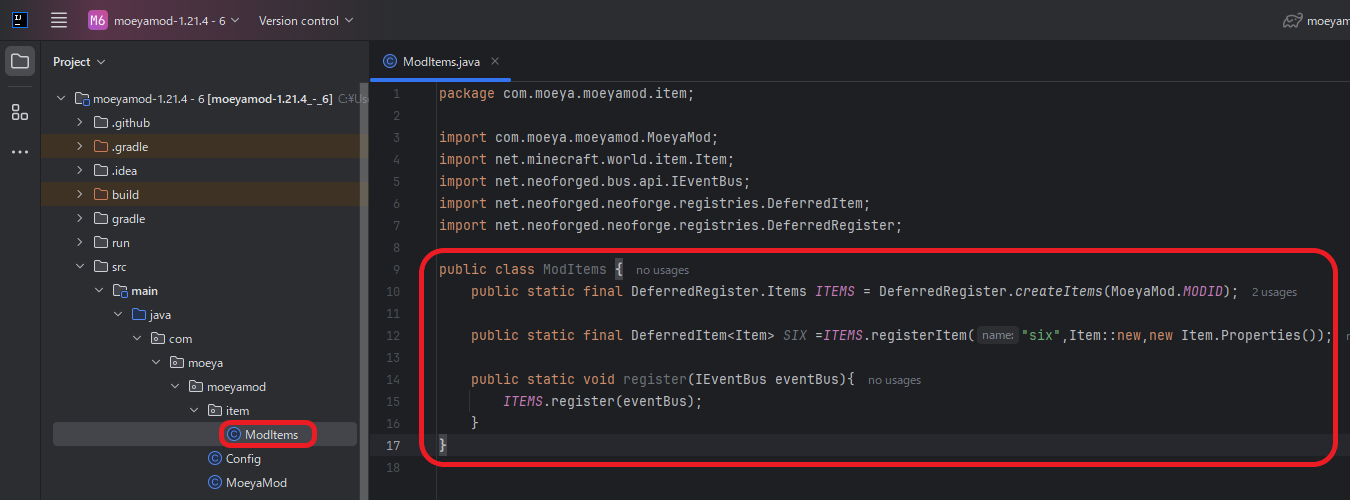Click the java source folder icon
The height and width of the screenshot is (500, 1350).
click(x=138, y=315)
